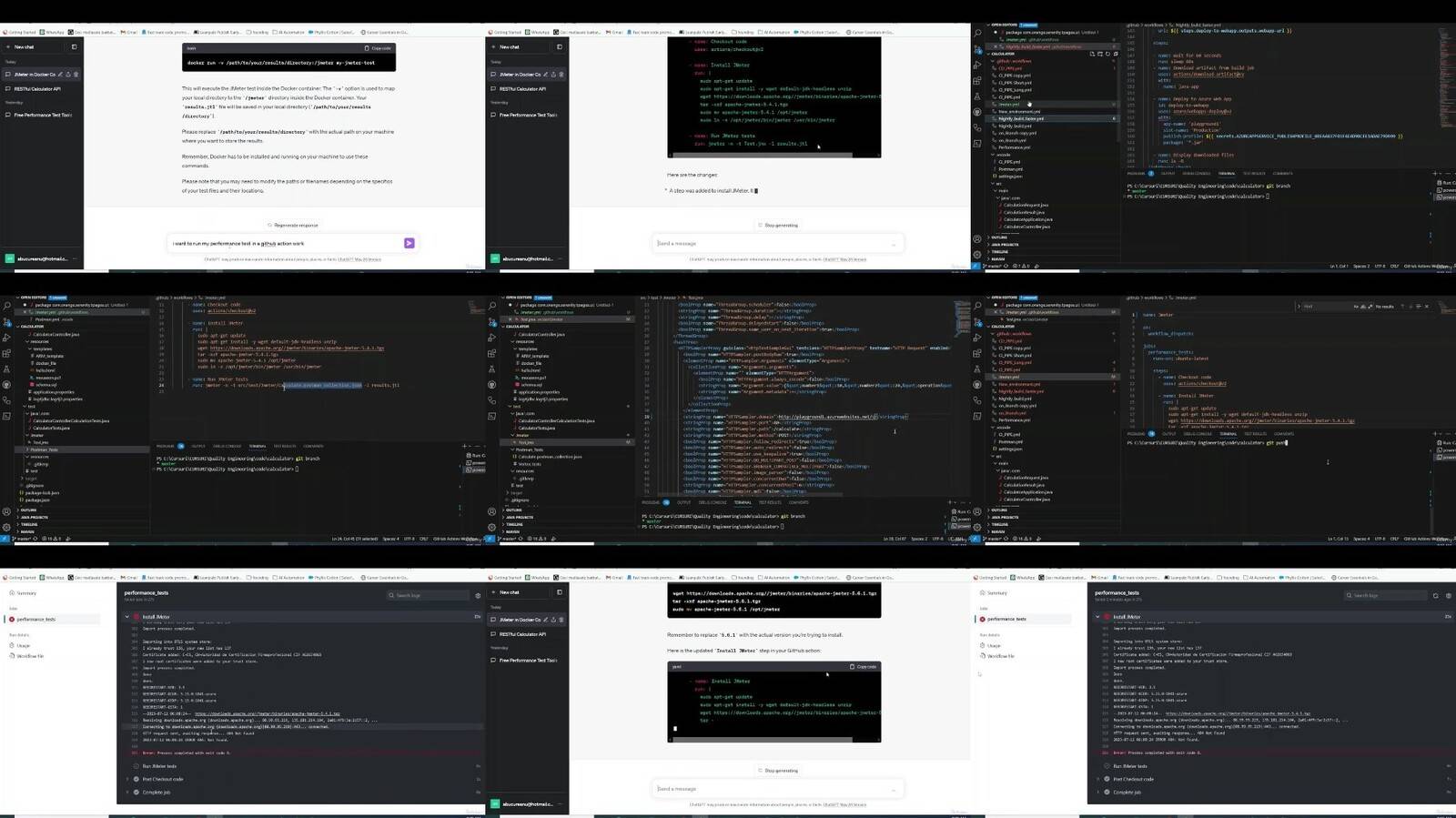
Task: Open Manage gear icon in Nightly_build frame activity bar
Action: click(x=977, y=255)
